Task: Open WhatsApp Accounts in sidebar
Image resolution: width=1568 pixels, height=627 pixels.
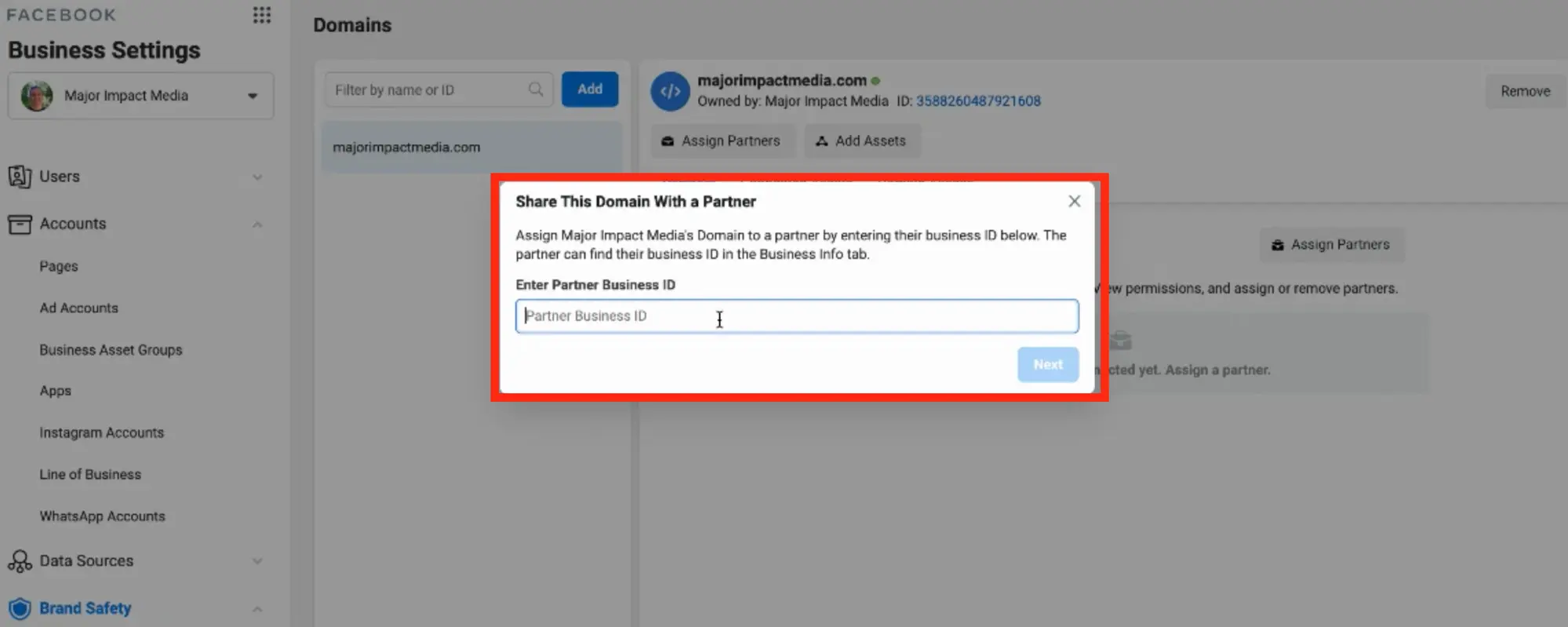Action: 102,516
